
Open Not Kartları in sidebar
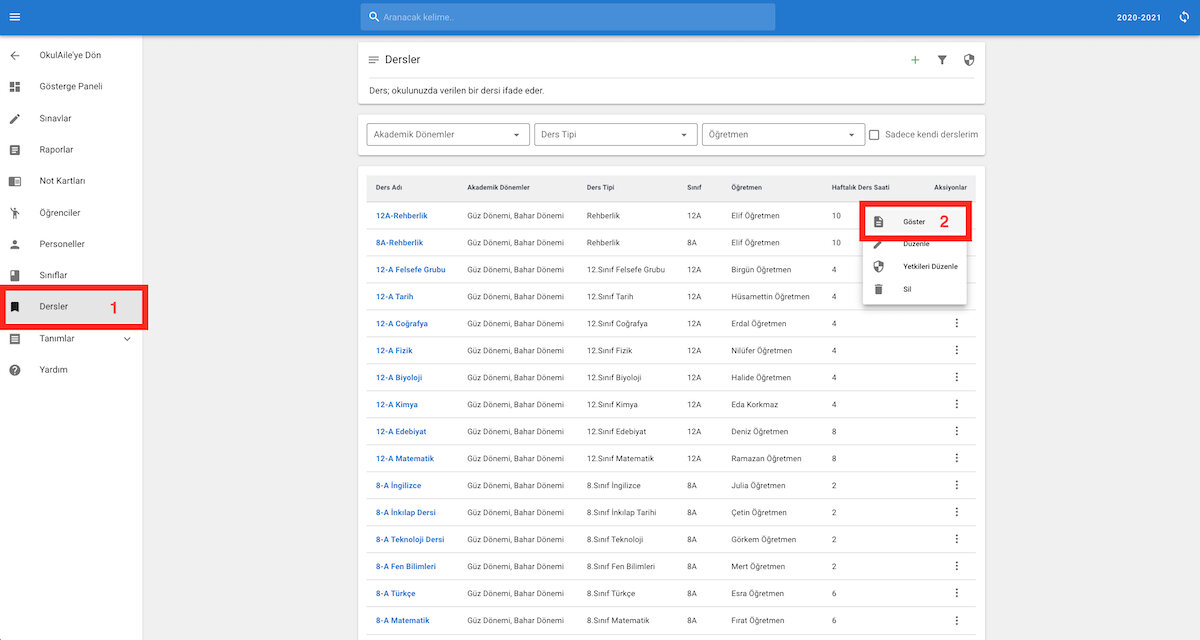[71, 181]
